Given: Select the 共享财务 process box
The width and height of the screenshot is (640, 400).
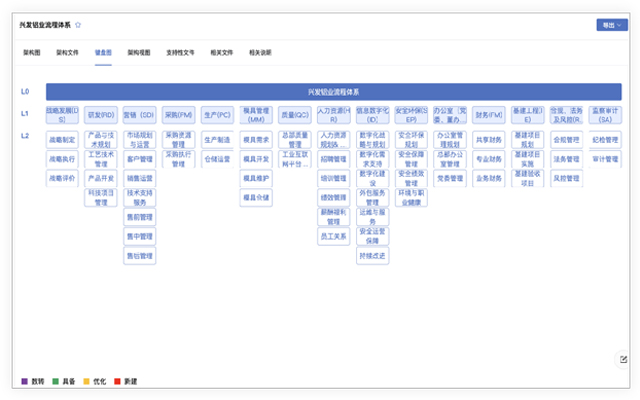Looking at the screenshot, I should 489,140.
